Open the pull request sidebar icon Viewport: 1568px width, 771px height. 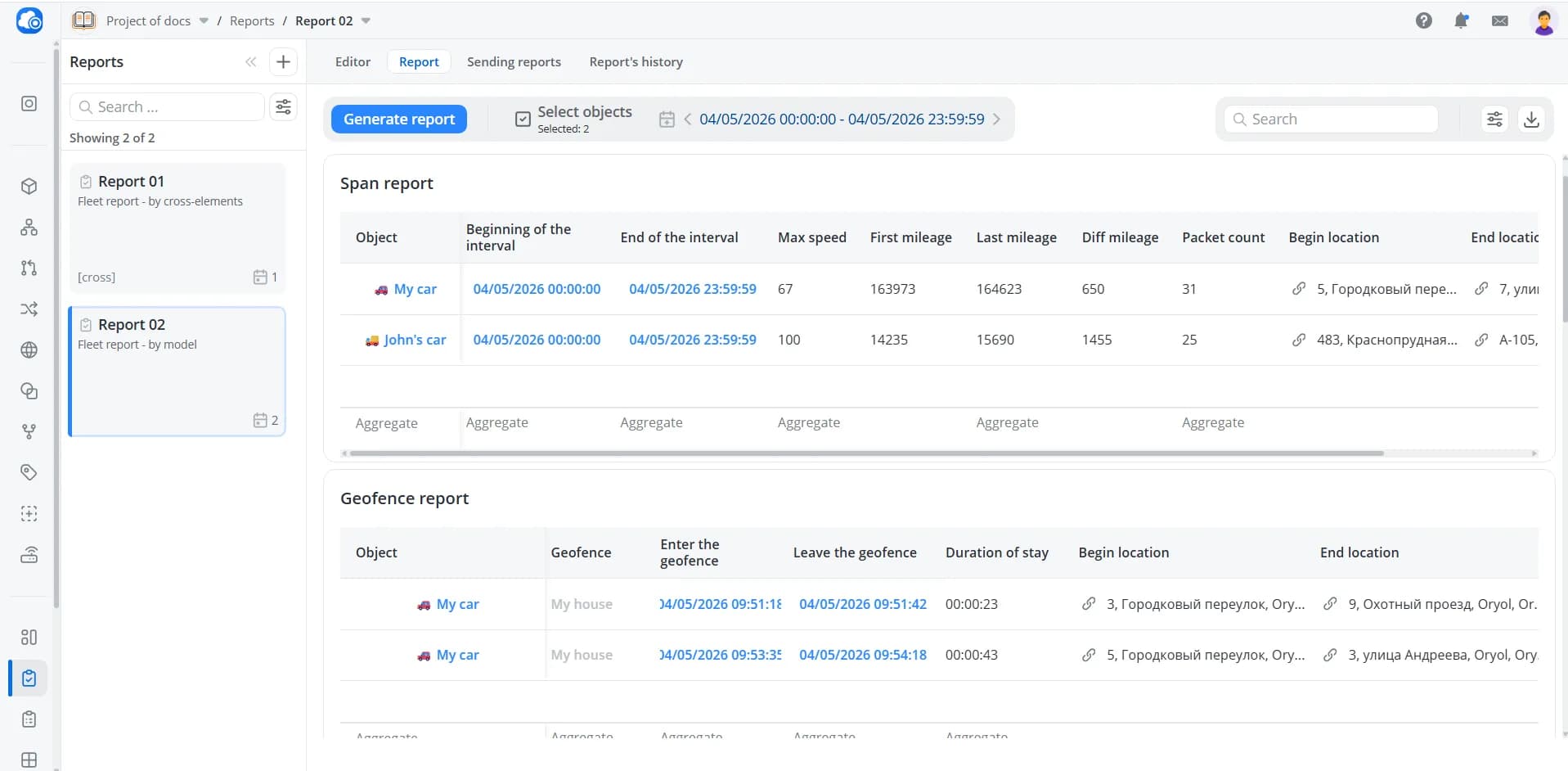click(x=29, y=268)
